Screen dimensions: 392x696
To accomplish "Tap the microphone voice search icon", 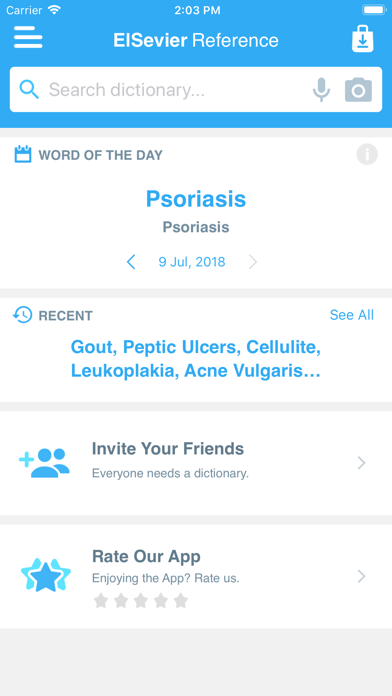I will (321, 90).
